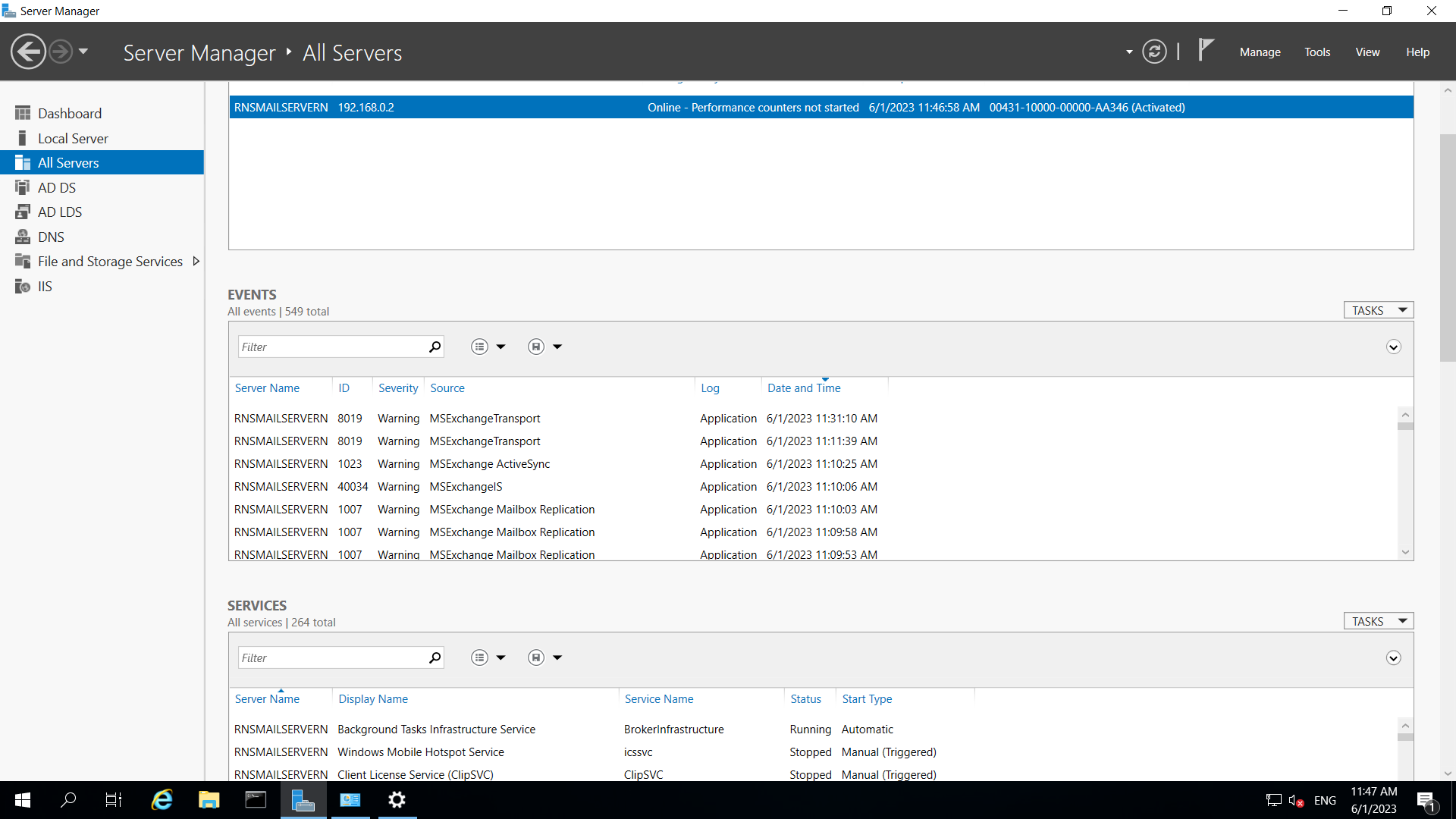Select the MSExchange ActiveSync event 1023 row
The image size is (1456, 819).
813,463
